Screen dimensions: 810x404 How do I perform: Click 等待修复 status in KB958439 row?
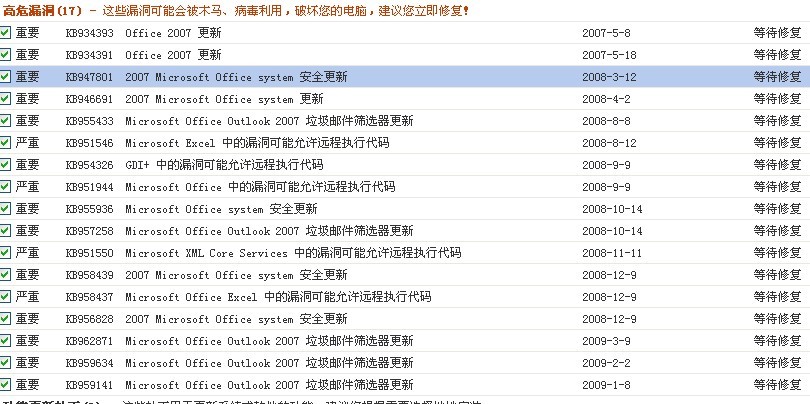click(777, 275)
